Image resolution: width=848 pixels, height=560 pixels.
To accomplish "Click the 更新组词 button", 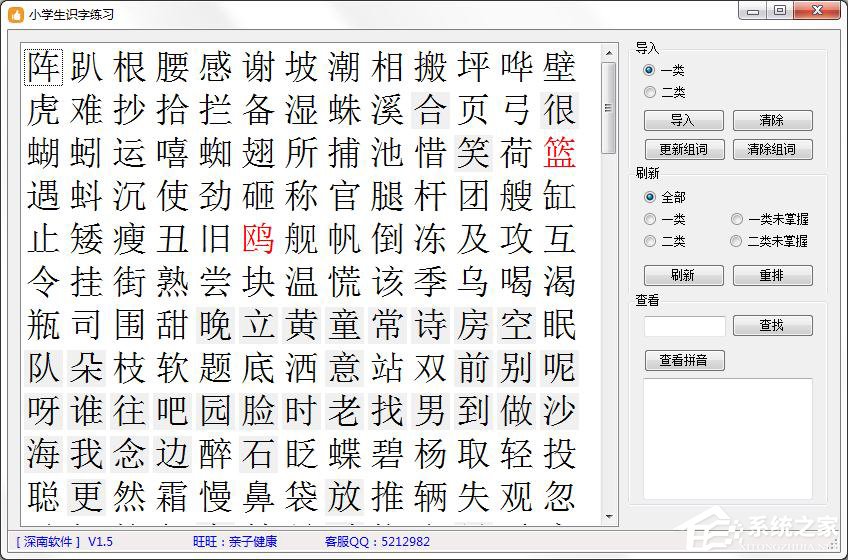I will coord(683,149).
